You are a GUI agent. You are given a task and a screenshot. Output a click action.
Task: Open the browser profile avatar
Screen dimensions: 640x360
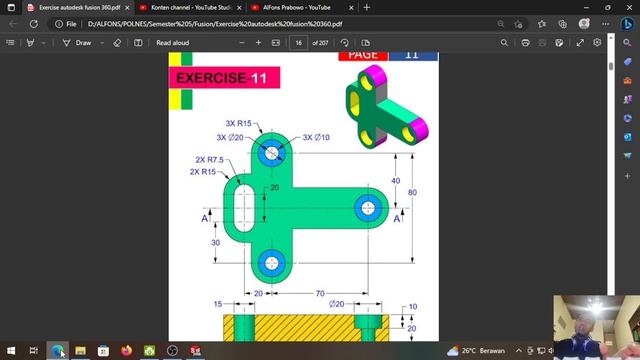tap(584, 24)
